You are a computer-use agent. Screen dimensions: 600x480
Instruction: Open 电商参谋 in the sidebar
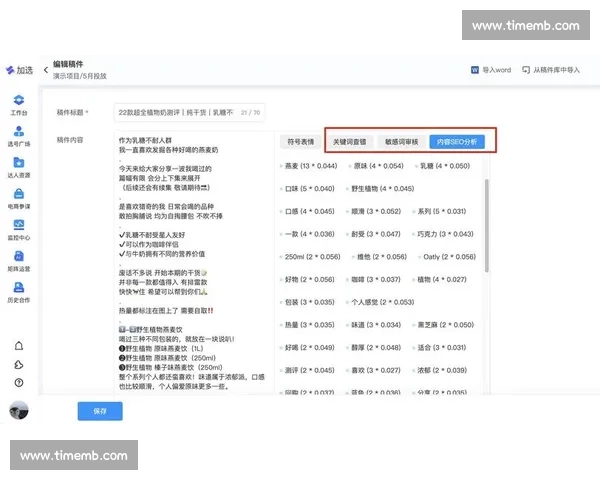pyautogui.click(x=19, y=199)
